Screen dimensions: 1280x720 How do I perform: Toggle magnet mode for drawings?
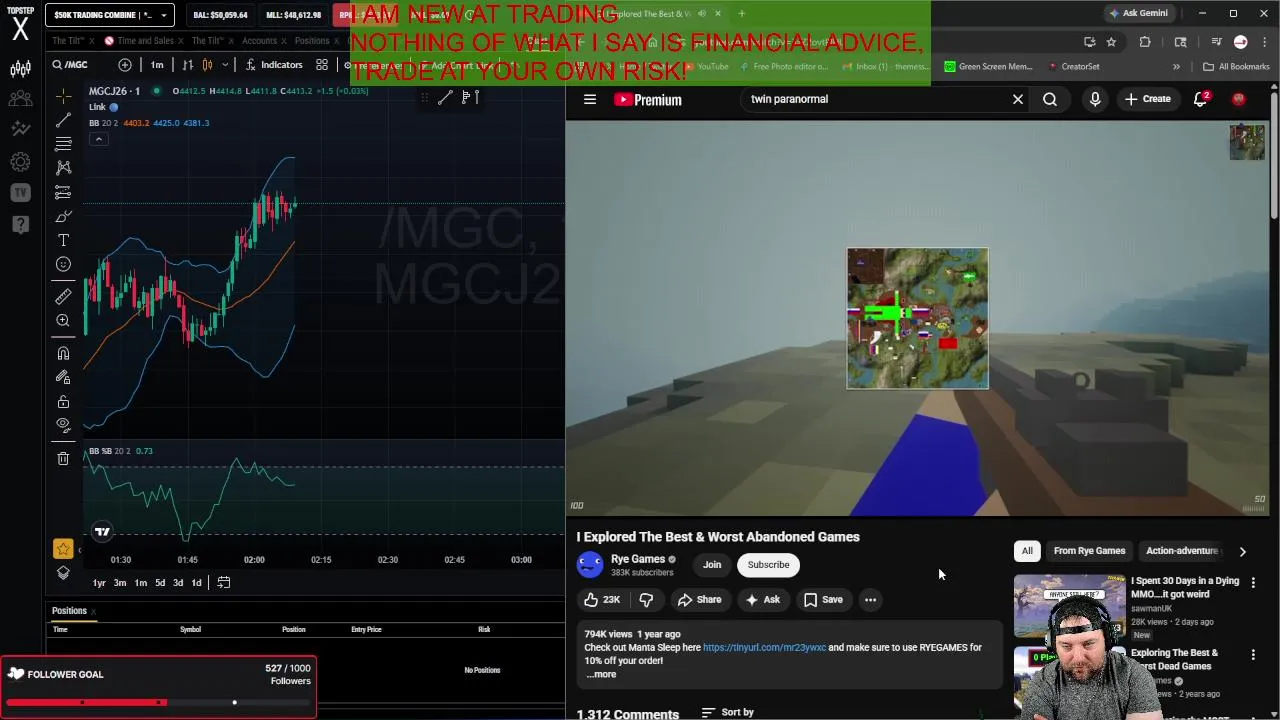(63, 353)
